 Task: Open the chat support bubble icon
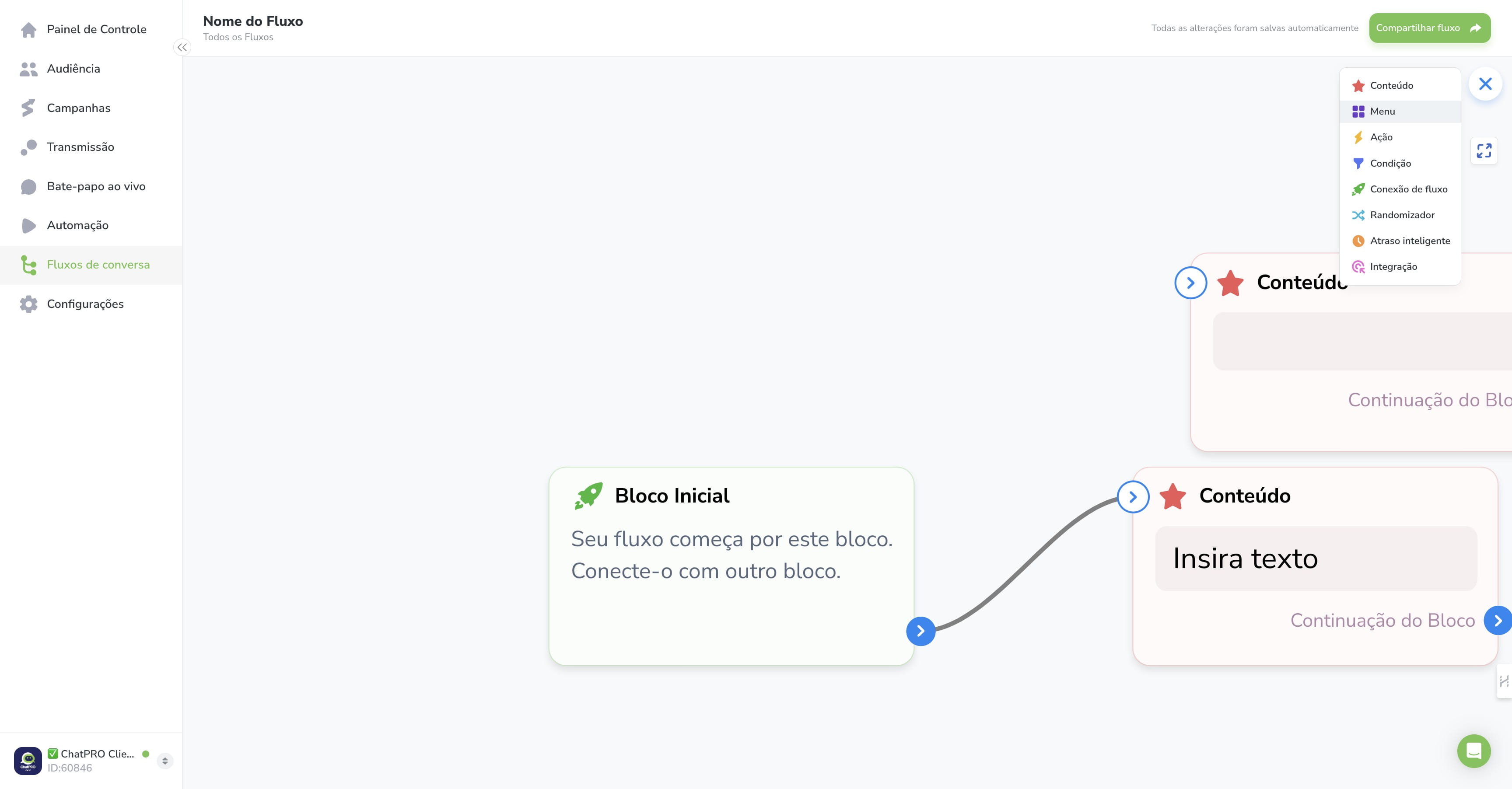pyautogui.click(x=1474, y=751)
